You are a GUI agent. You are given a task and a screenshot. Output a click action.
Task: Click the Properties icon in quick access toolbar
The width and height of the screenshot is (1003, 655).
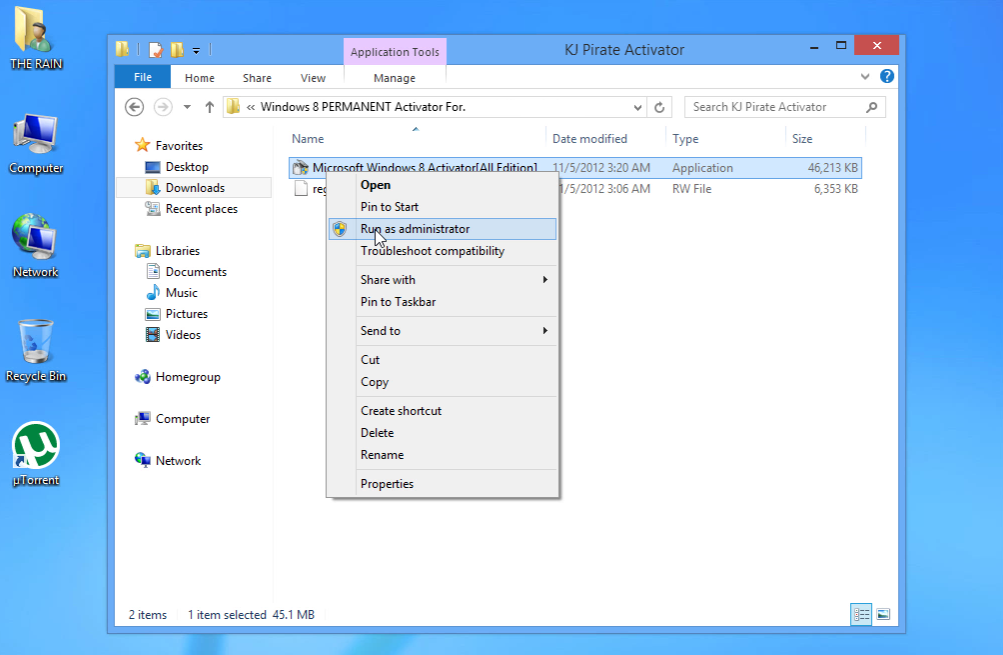(x=155, y=50)
